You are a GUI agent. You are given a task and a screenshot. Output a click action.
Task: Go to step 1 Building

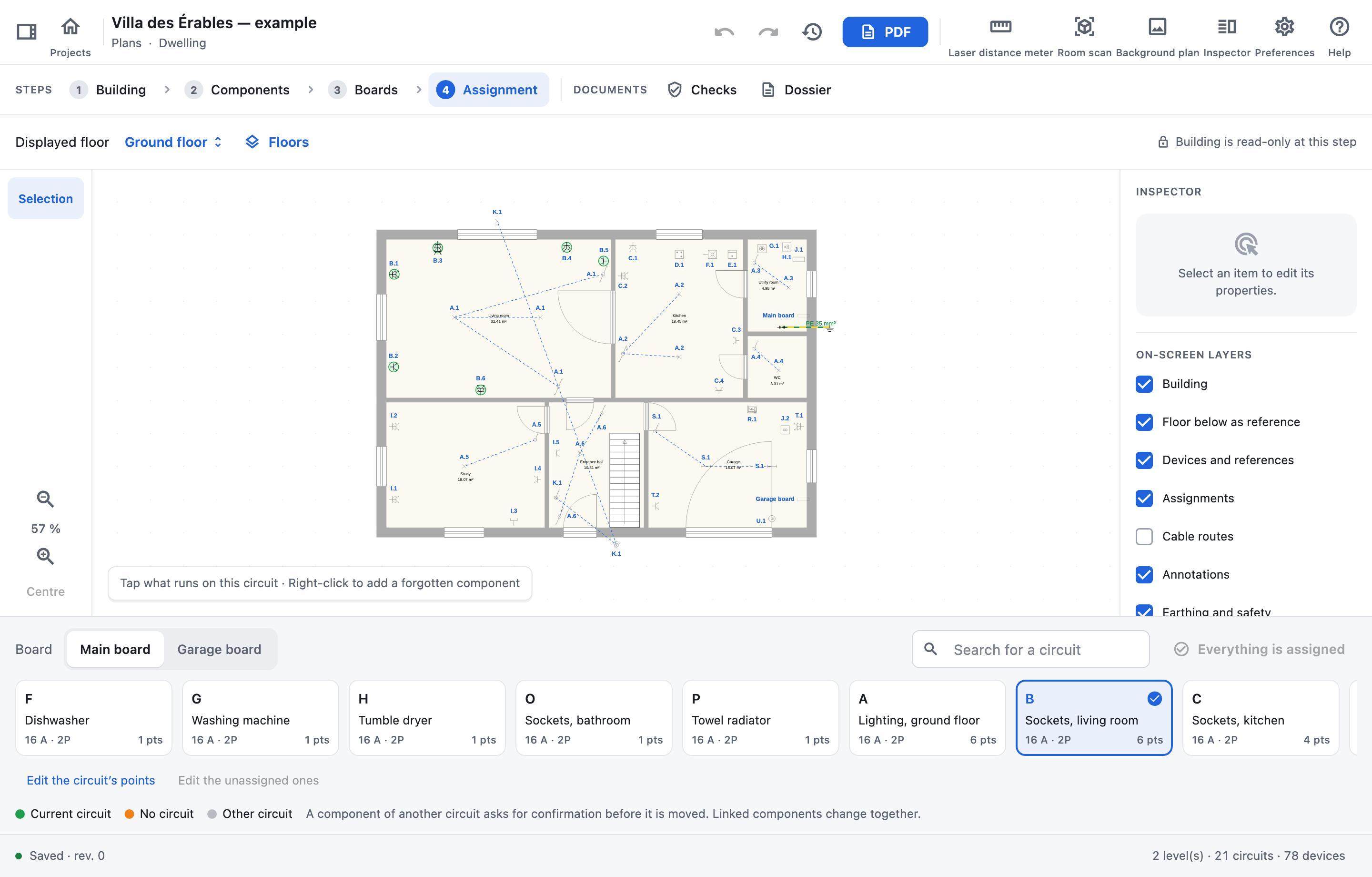[x=108, y=90]
